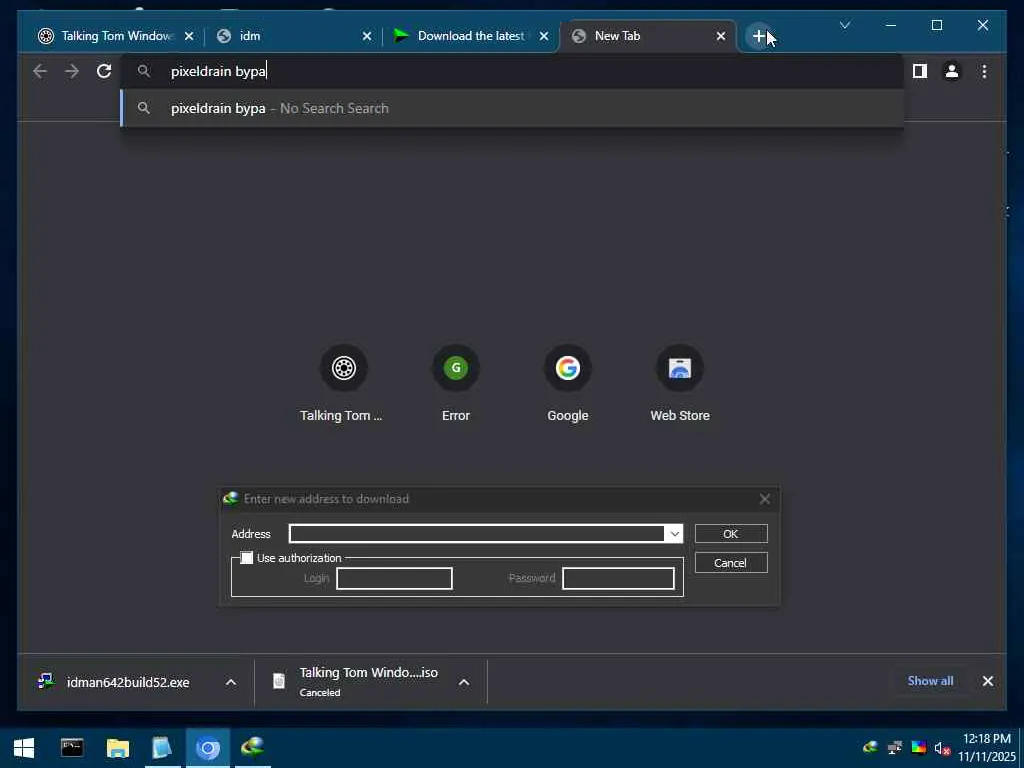Expand options for Talking Tom iso download

pyautogui.click(x=464, y=682)
